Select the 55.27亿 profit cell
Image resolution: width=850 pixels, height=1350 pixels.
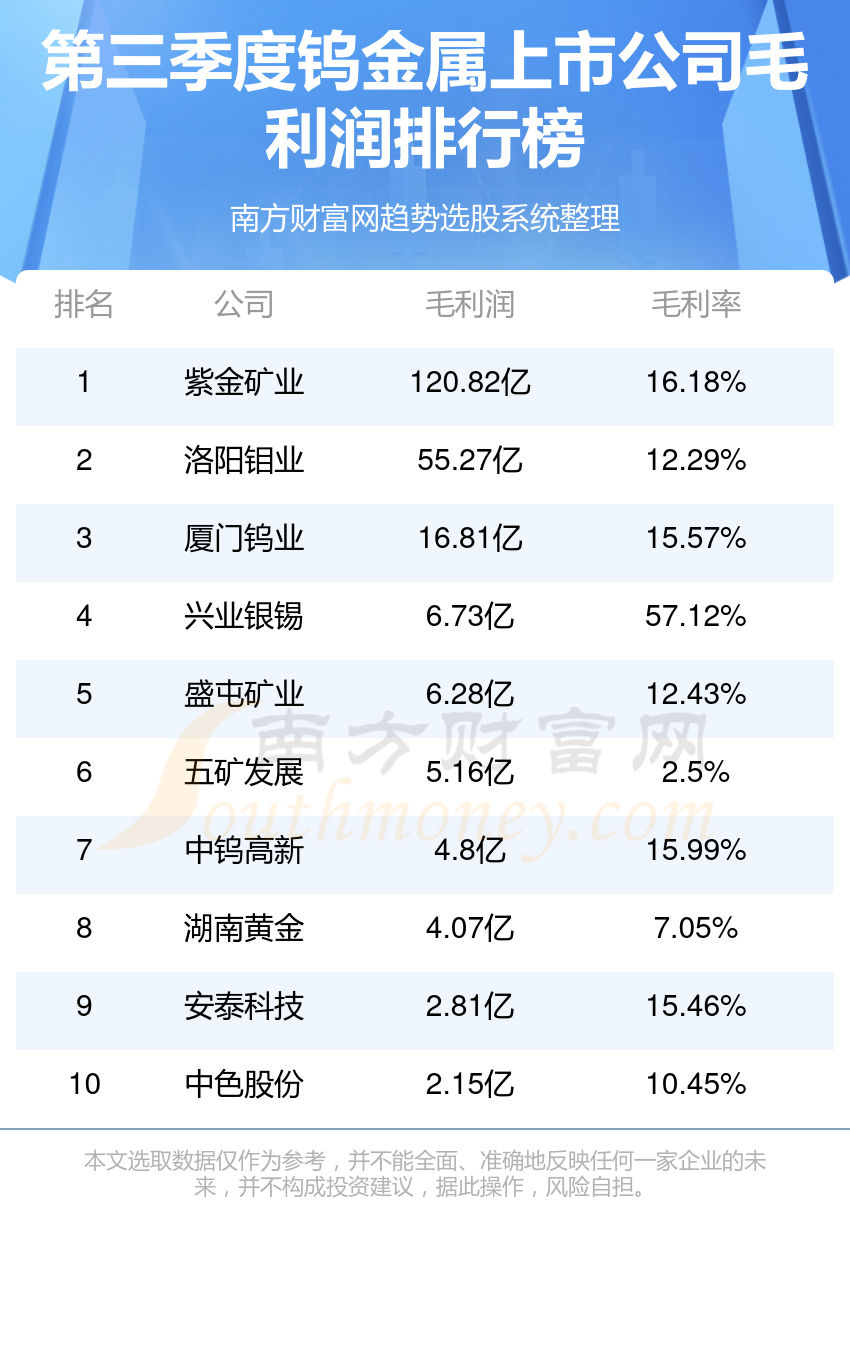point(470,460)
